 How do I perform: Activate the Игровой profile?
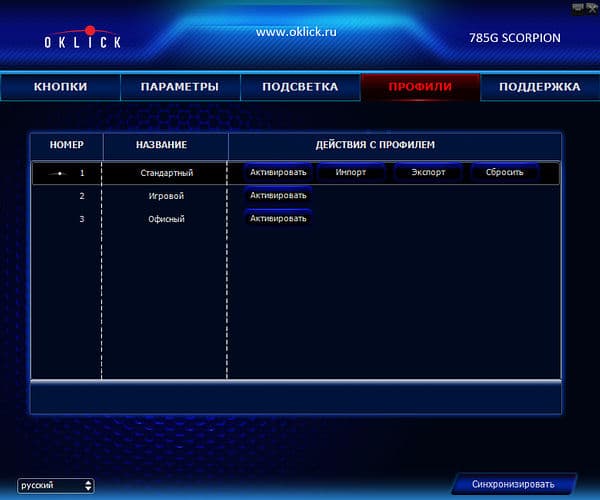pyautogui.click(x=278, y=195)
